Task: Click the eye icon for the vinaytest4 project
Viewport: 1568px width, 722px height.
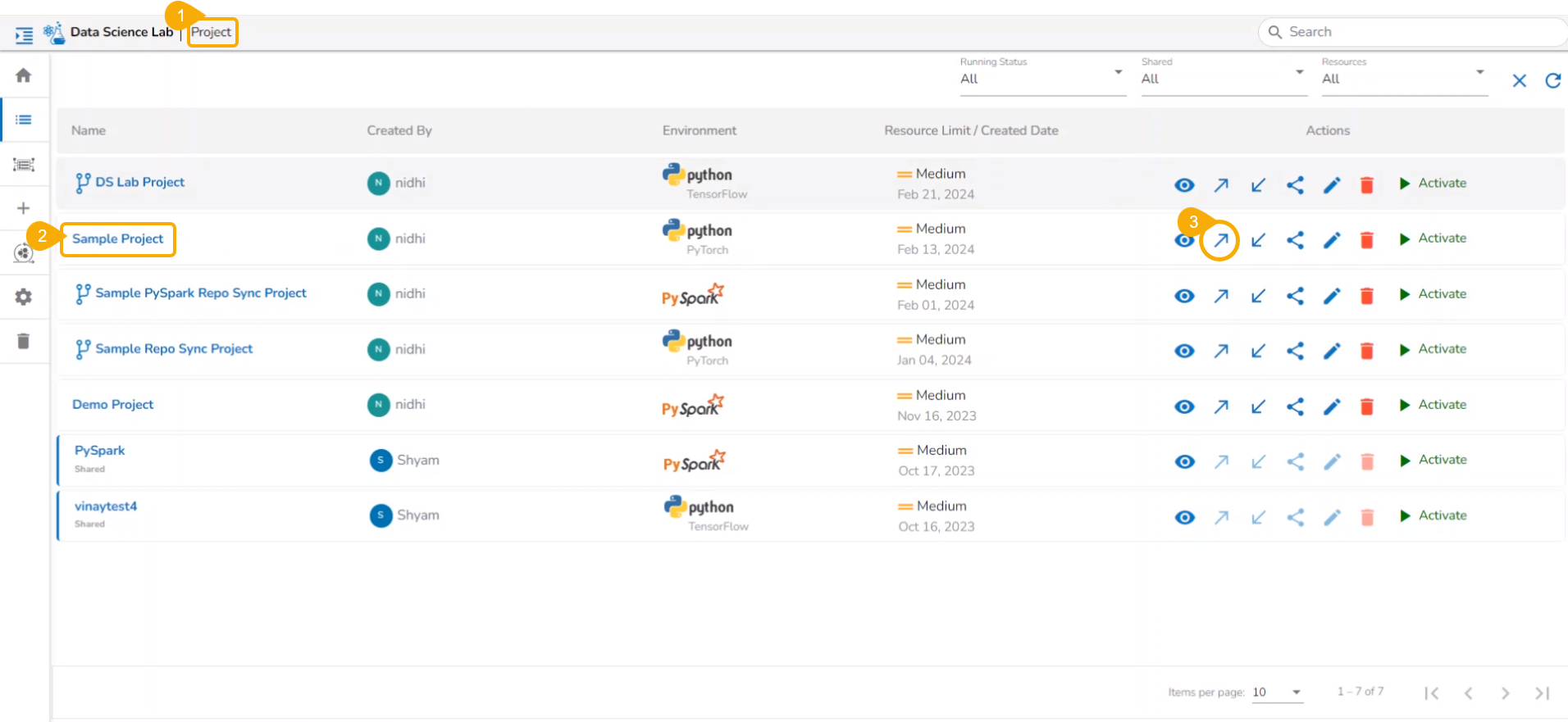Action: 1184,517
